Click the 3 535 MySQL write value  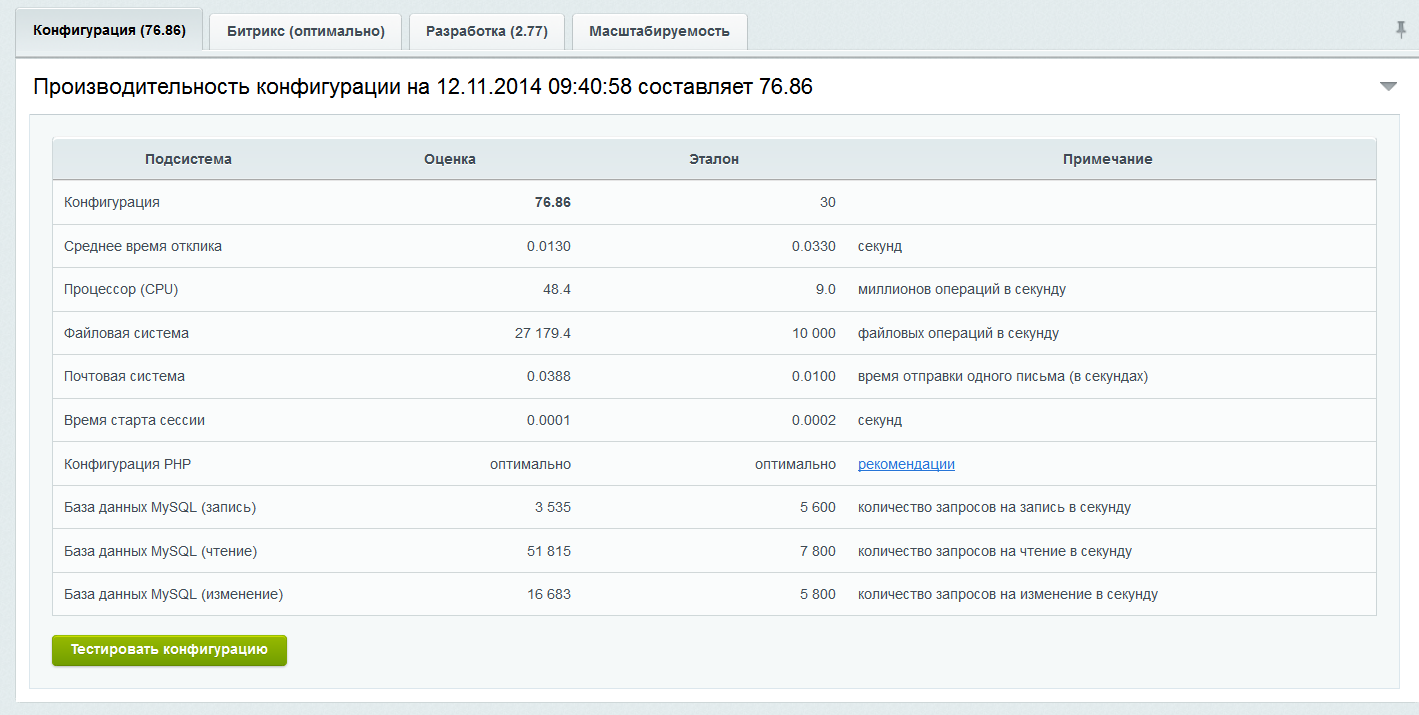(x=553, y=507)
